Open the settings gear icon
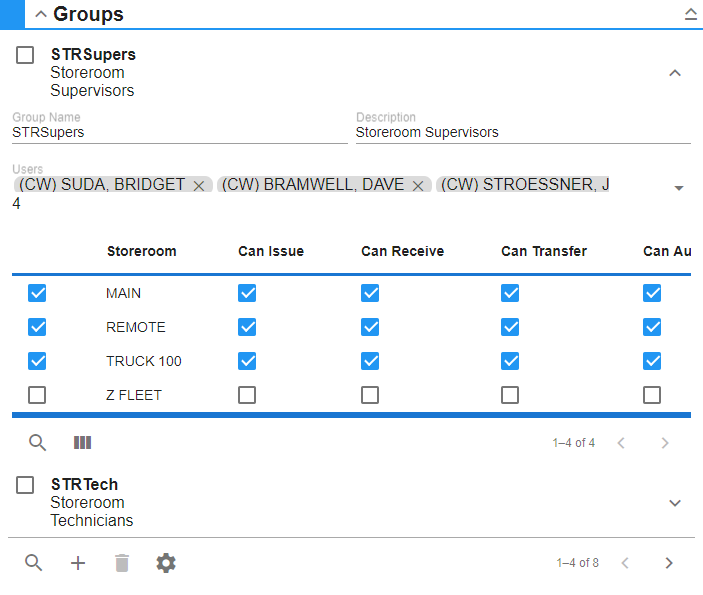 [166, 563]
